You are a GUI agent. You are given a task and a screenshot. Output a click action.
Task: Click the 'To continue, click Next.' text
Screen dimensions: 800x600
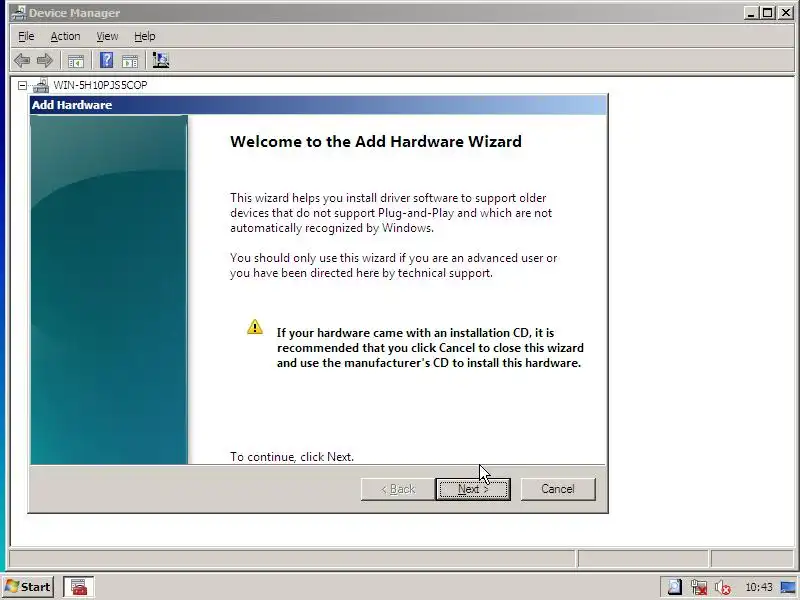[x=292, y=457]
